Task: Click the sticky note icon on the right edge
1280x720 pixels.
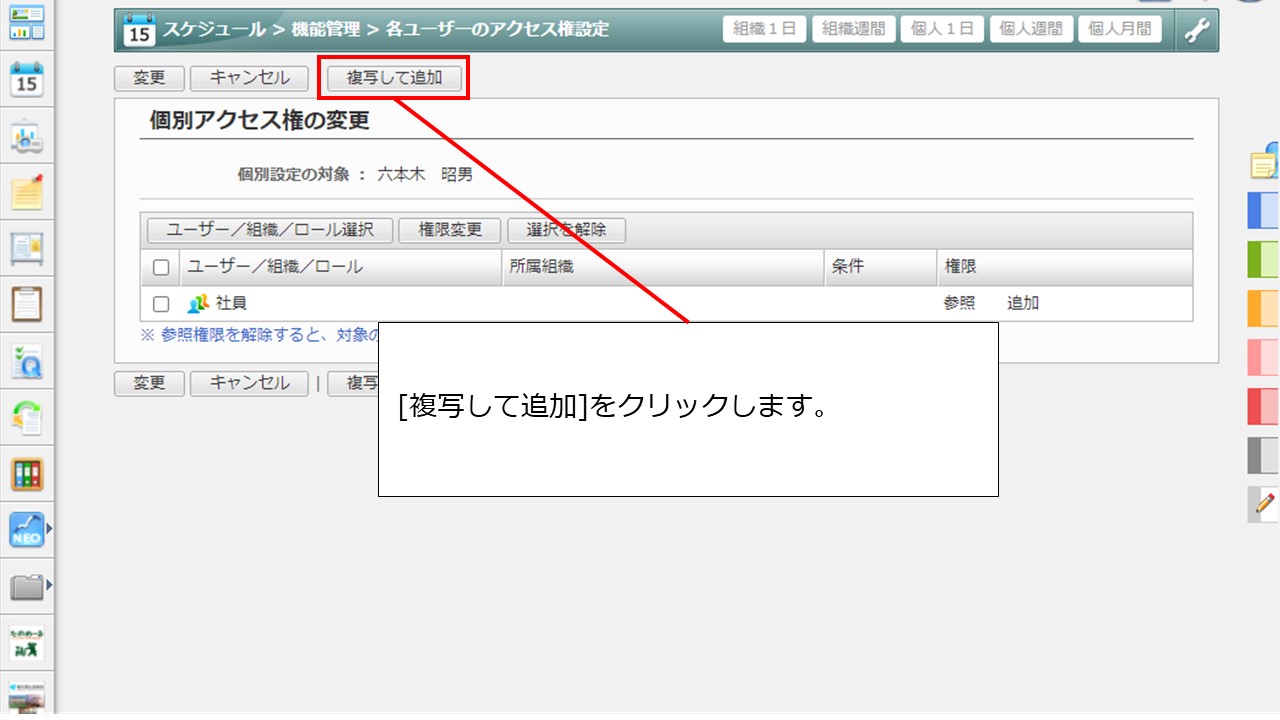Action: pos(1265,163)
